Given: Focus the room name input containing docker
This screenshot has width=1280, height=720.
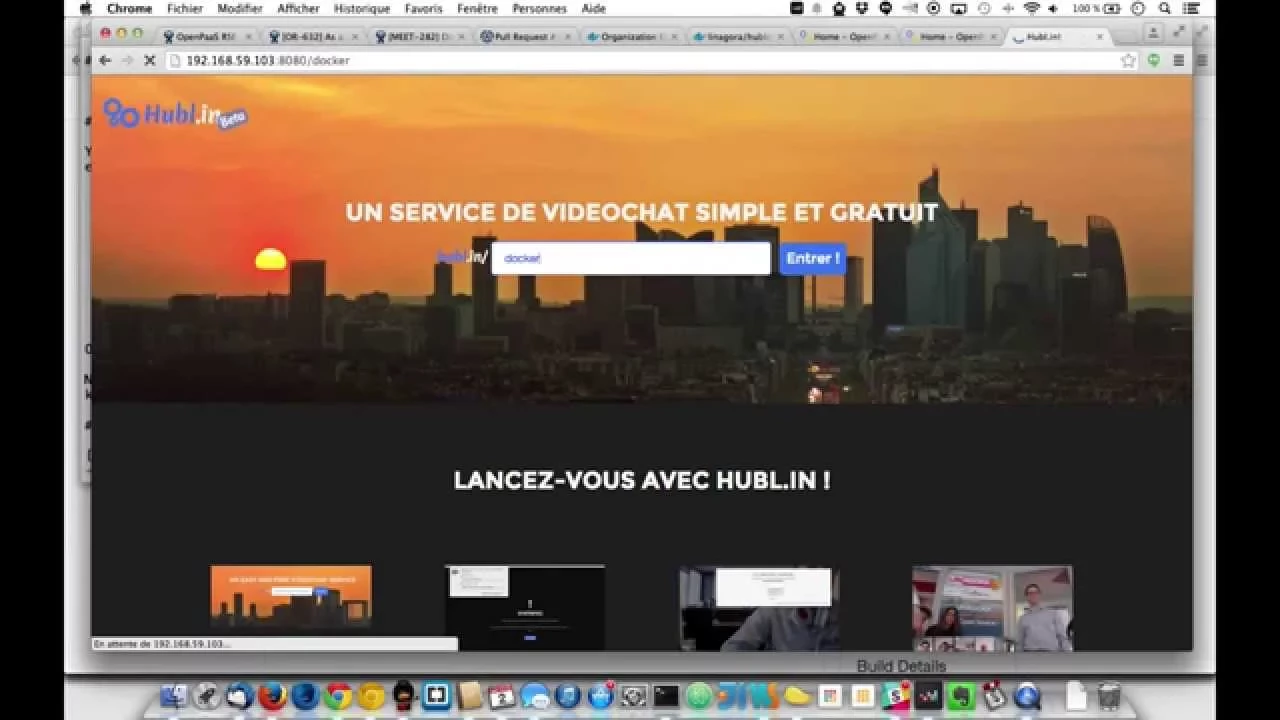Looking at the screenshot, I should 631,258.
